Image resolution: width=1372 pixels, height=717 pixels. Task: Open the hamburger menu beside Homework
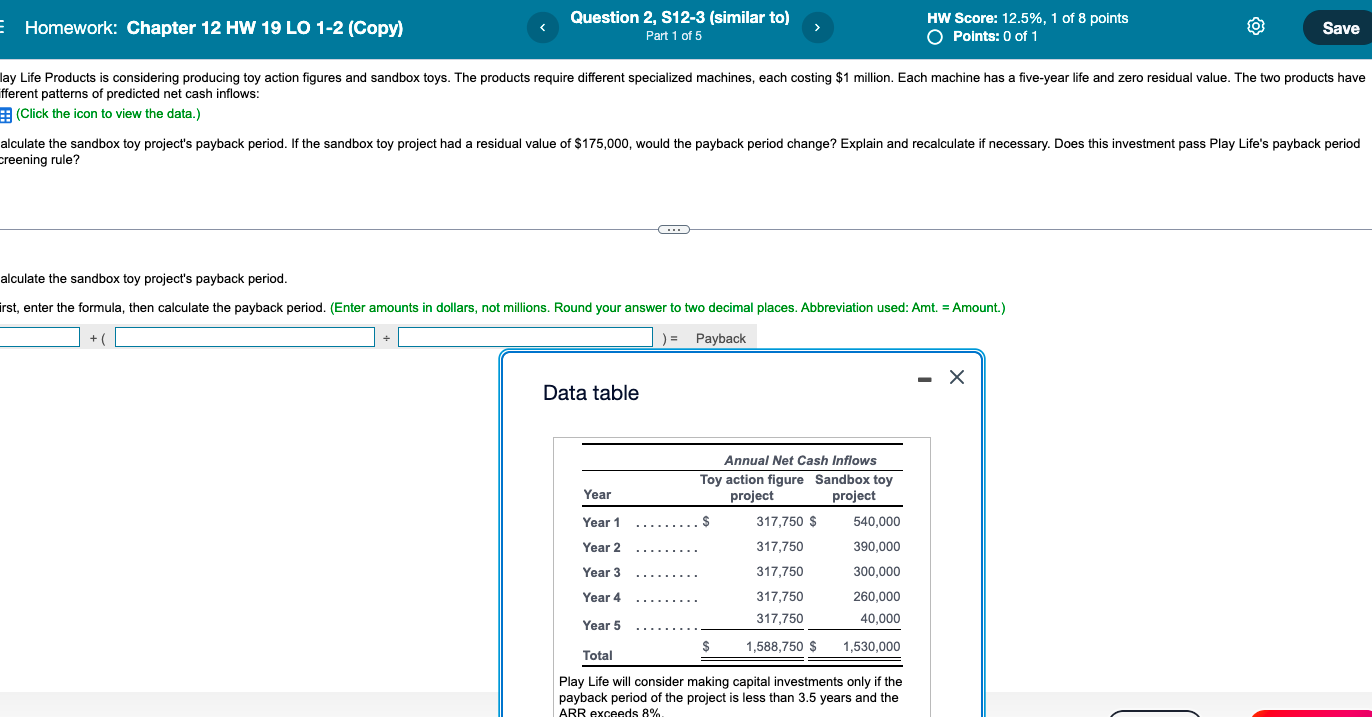click(3, 28)
